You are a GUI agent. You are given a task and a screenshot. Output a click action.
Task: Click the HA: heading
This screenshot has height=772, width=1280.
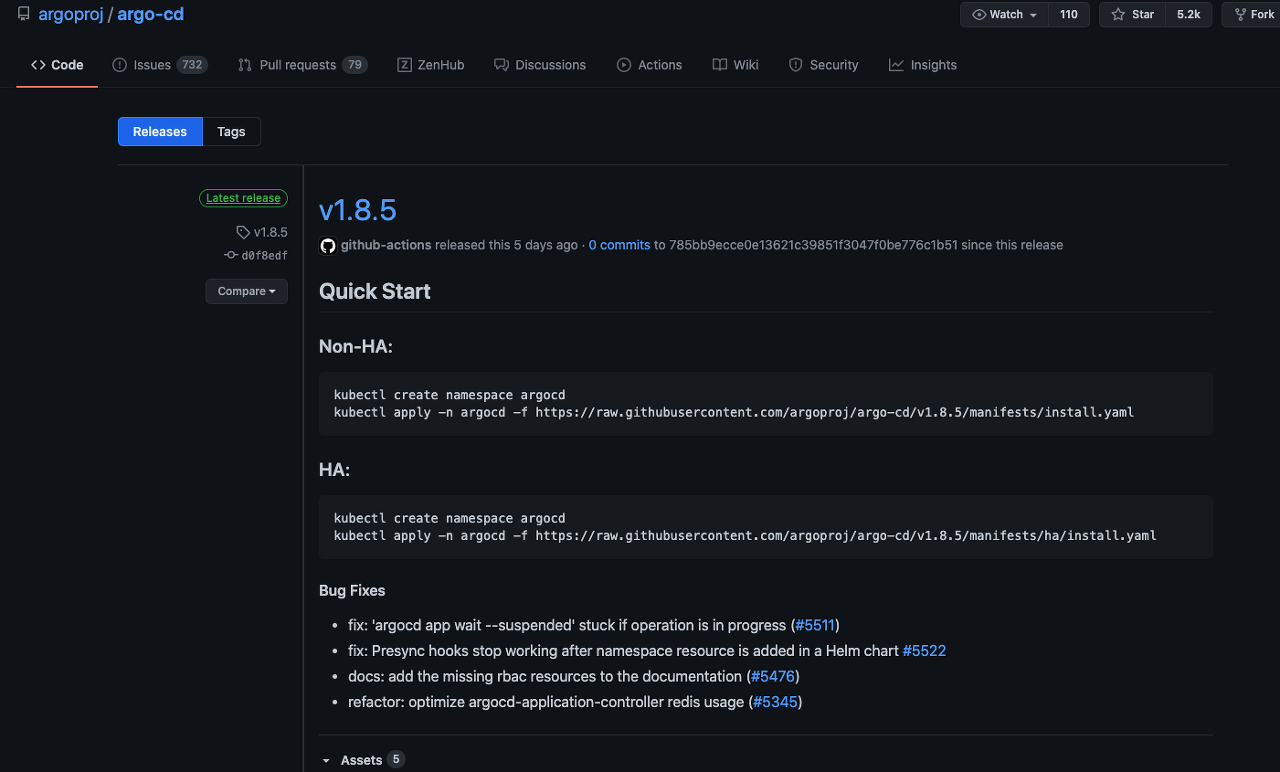(x=334, y=470)
